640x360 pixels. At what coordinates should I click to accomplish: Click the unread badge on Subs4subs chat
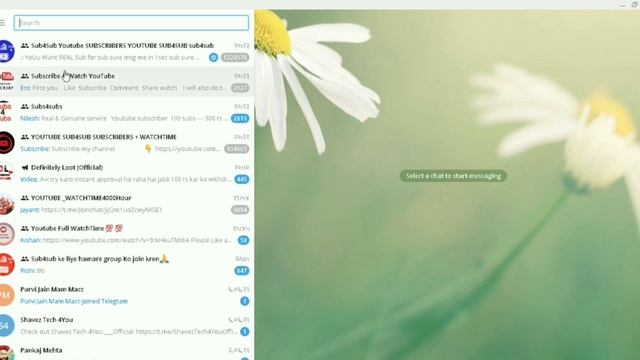click(240, 118)
